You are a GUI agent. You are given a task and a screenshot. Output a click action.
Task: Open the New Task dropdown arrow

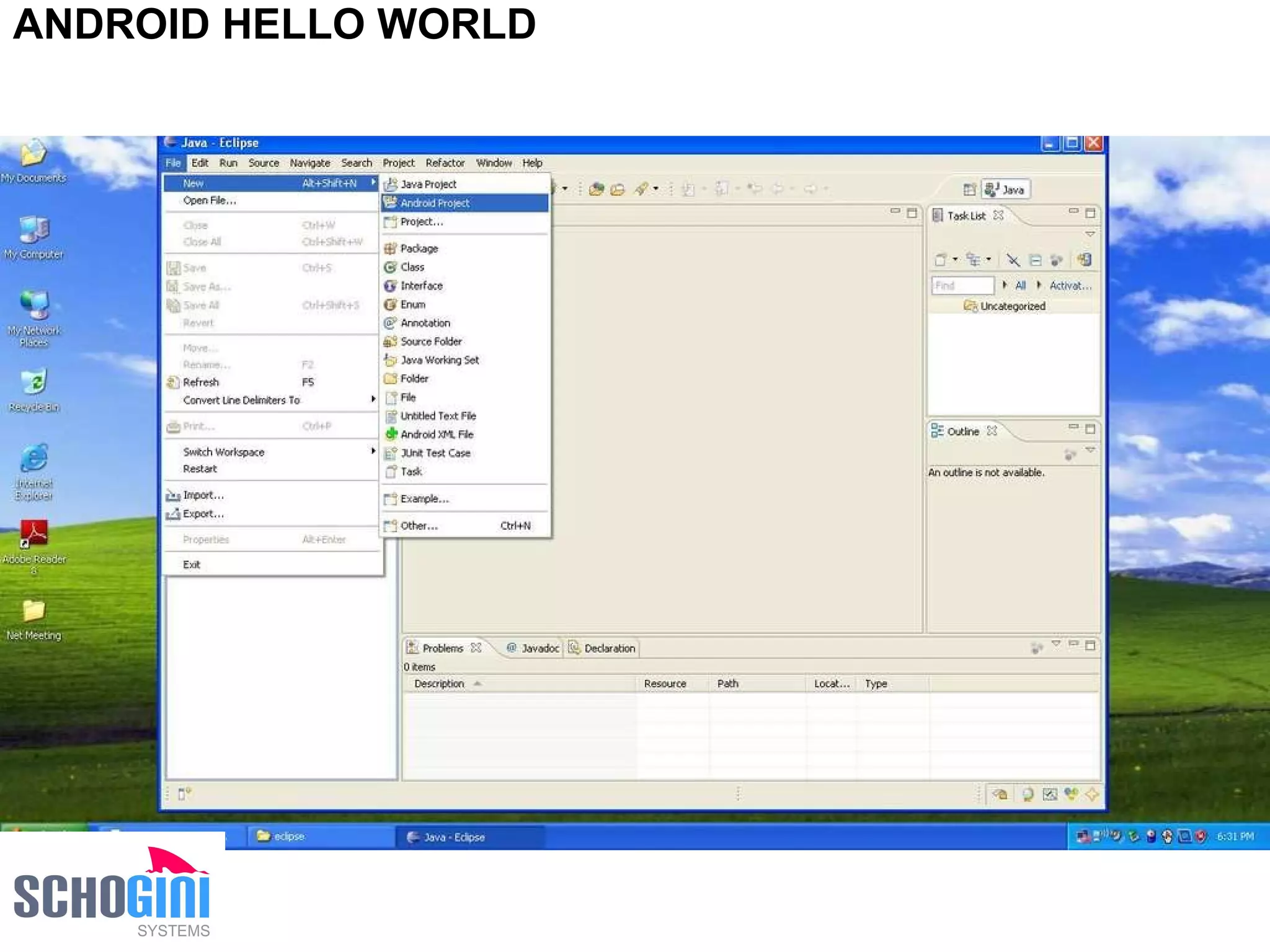click(955, 260)
